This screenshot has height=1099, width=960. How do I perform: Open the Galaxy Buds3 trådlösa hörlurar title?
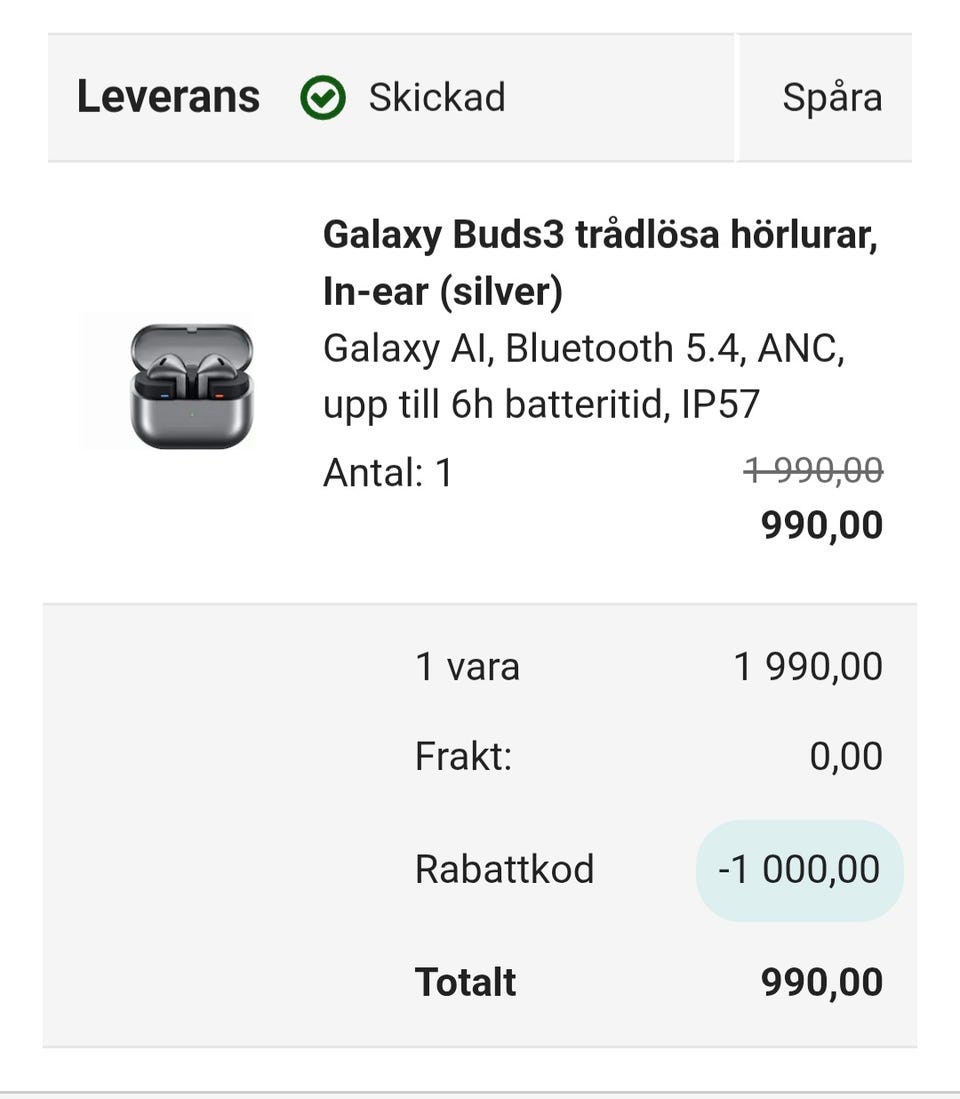(x=600, y=236)
